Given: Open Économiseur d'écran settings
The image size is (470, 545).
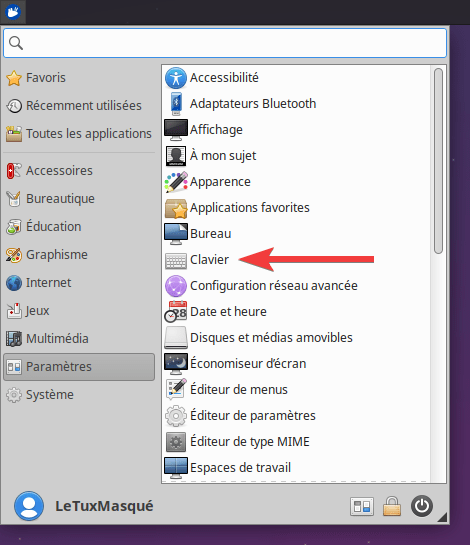Looking at the screenshot, I should (x=235, y=364).
